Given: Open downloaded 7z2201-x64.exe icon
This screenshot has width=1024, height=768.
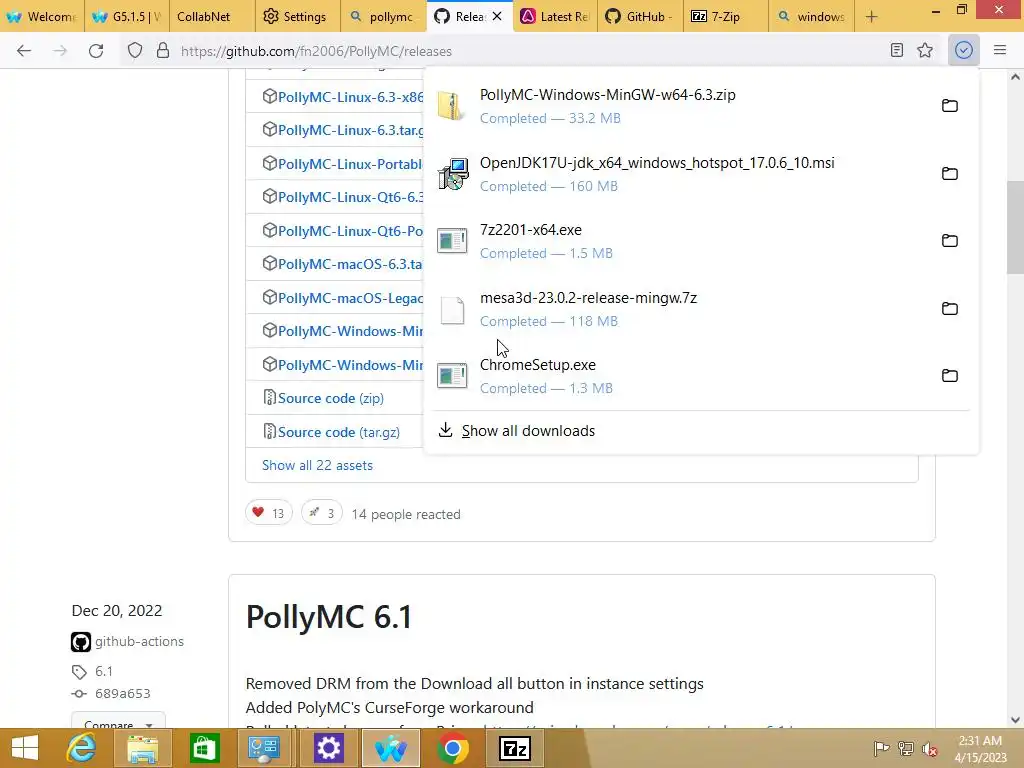Looking at the screenshot, I should tap(452, 241).
